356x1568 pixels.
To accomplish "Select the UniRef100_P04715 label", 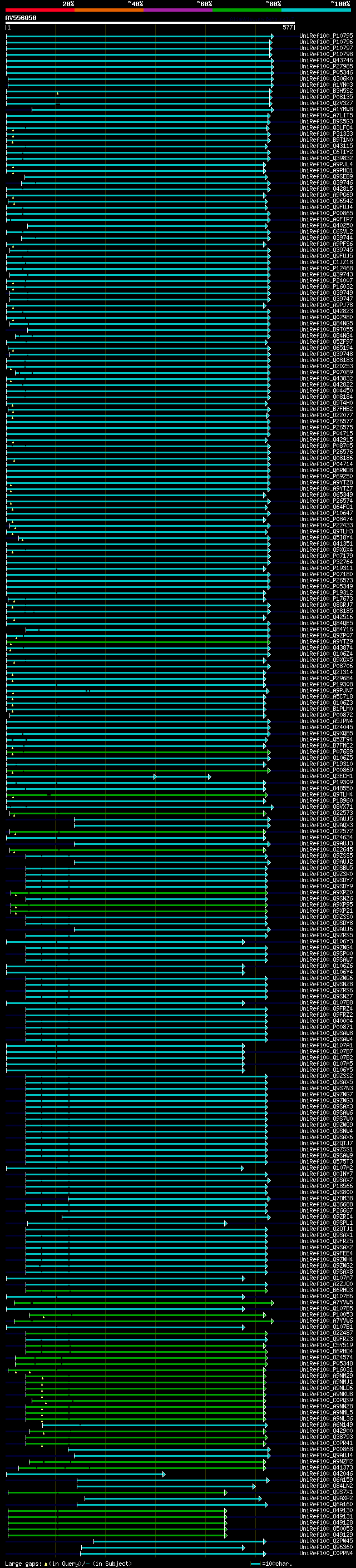I will point(326,433).
